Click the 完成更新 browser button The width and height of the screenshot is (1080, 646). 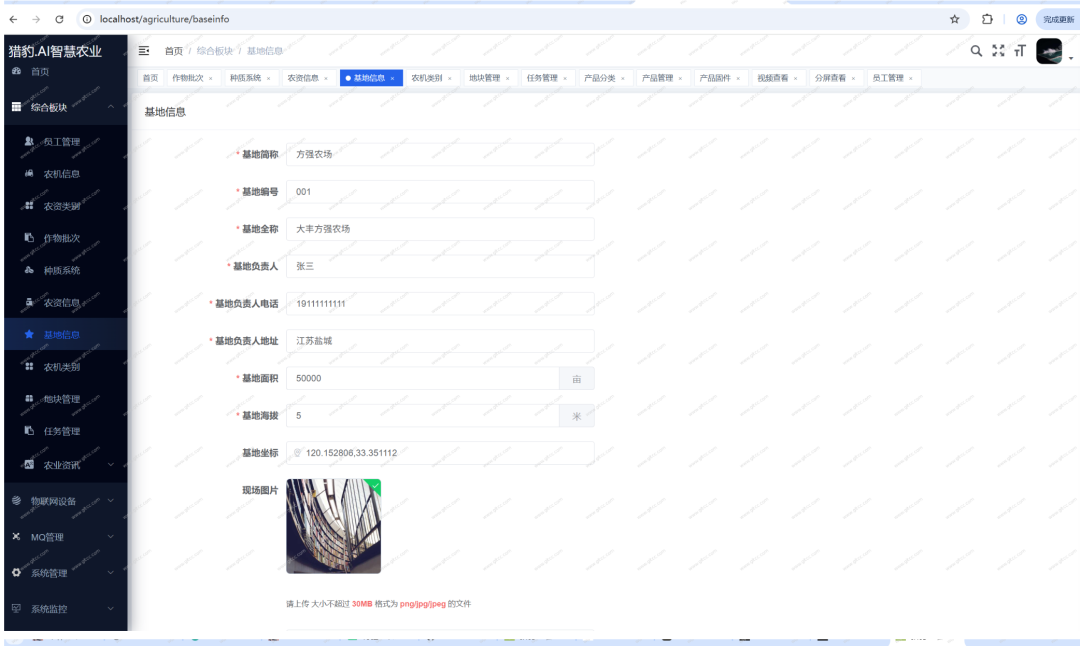click(x=1057, y=19)
